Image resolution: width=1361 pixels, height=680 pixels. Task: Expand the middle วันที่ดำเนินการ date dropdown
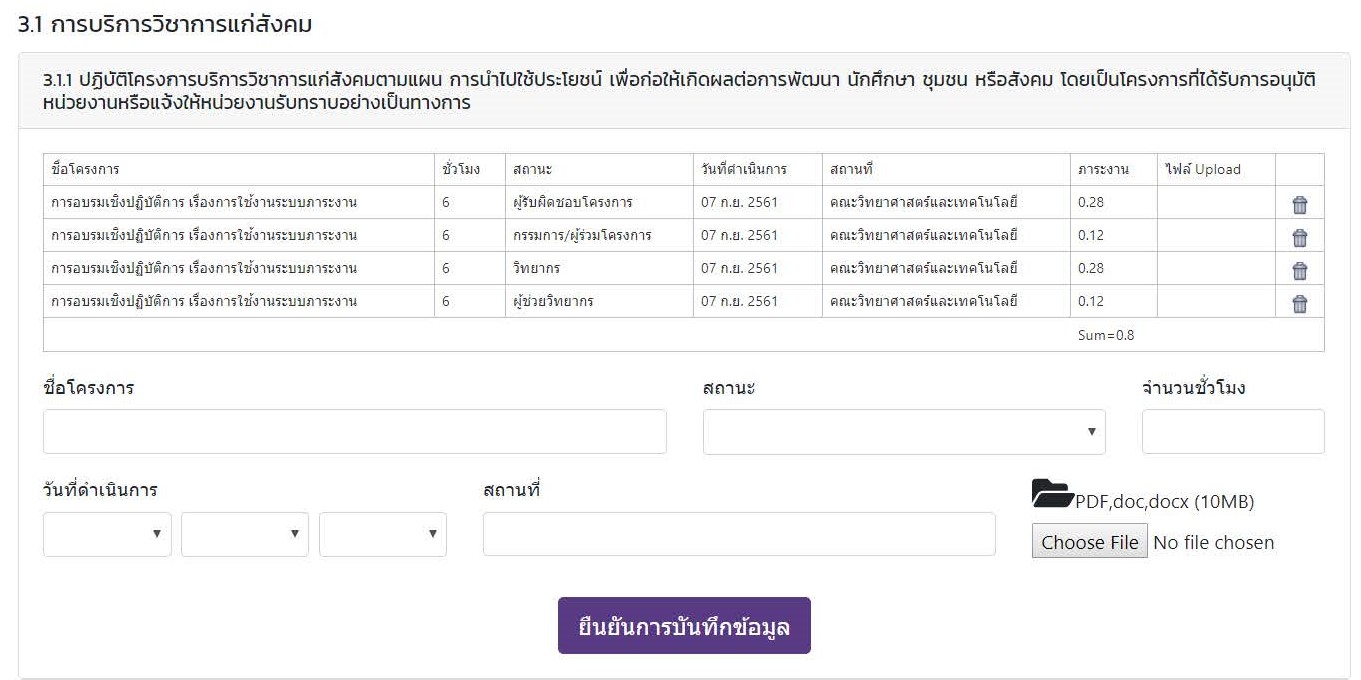[x=244, y=534]
